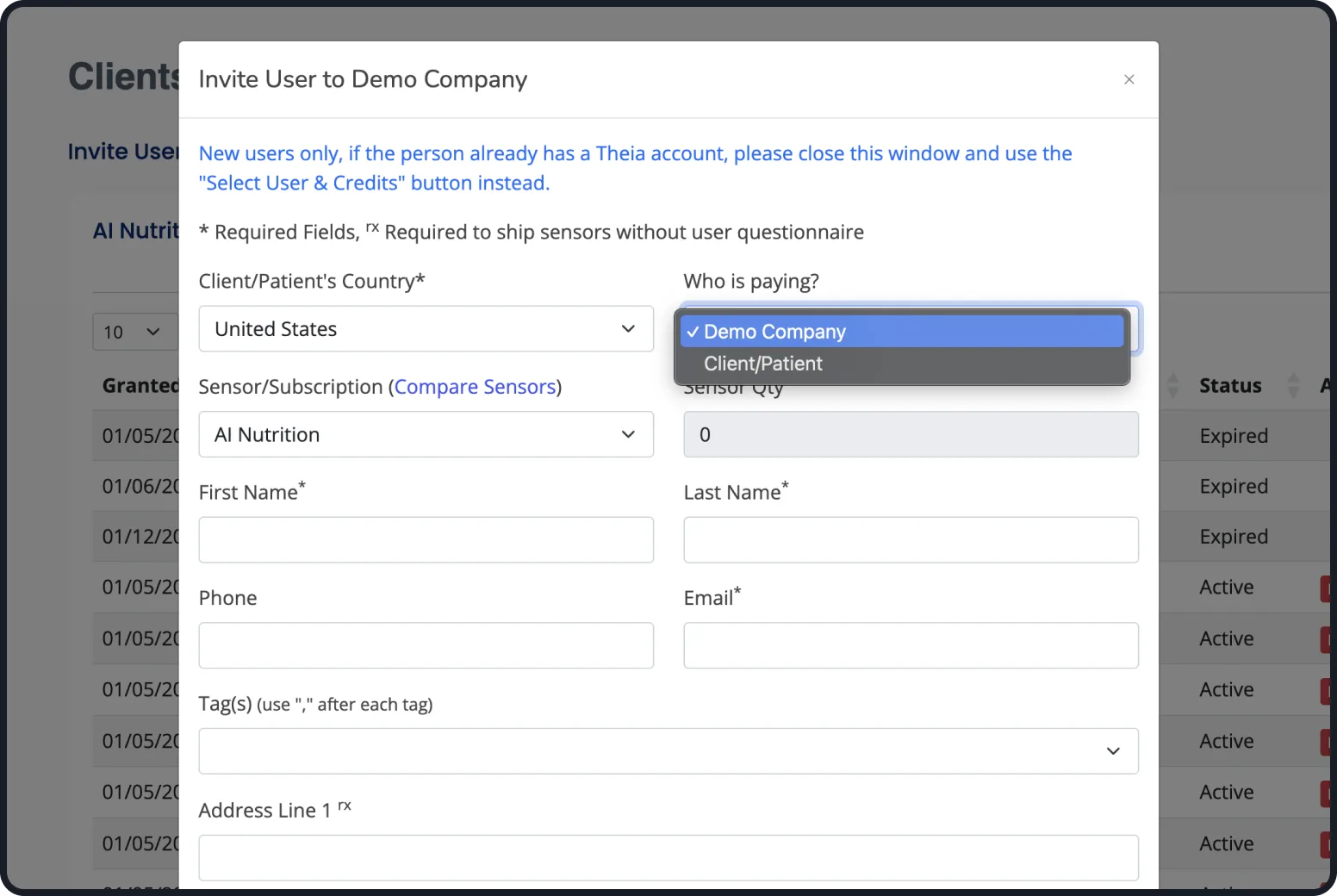Click into the Last Name field
The width and height of the screenshot is (1337, 896).
click(911, 540)
